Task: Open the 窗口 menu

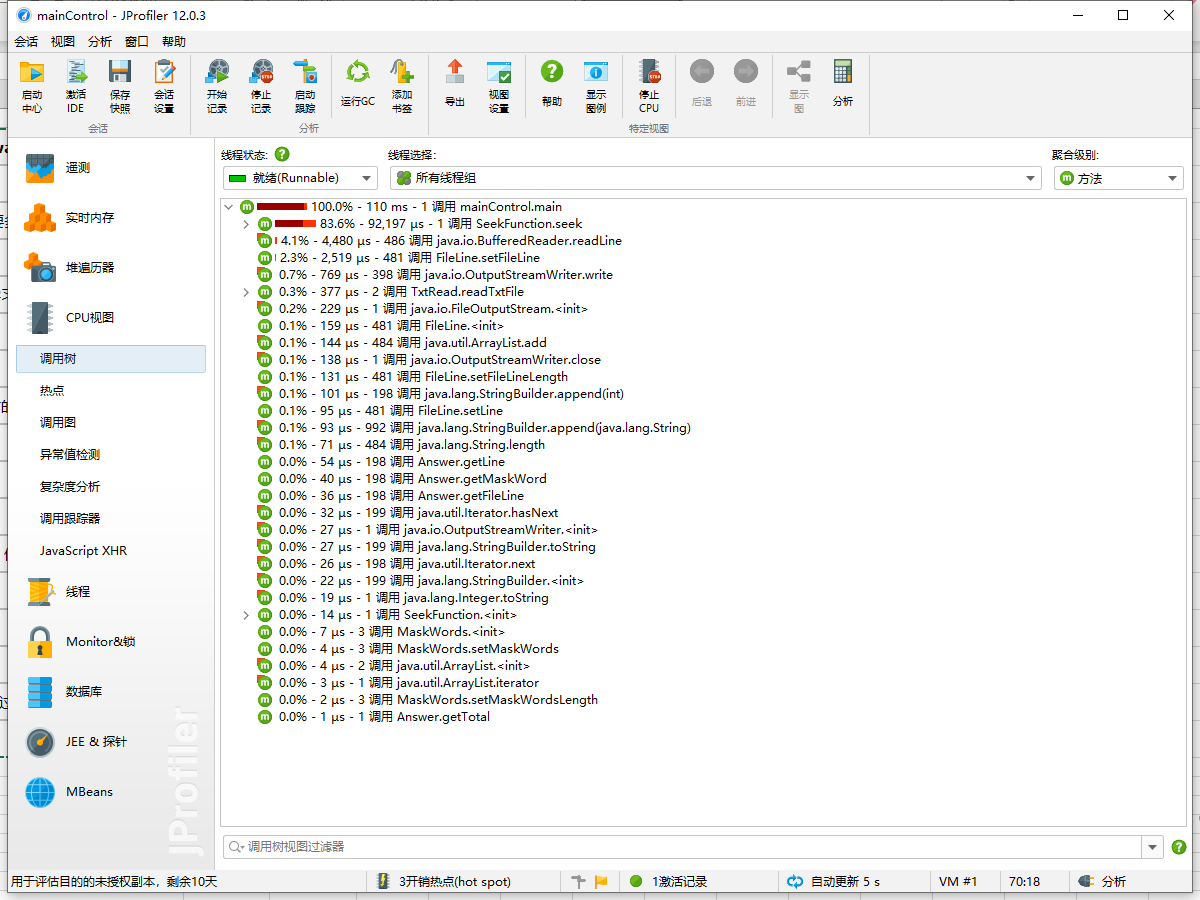Action: pos(137,42)
